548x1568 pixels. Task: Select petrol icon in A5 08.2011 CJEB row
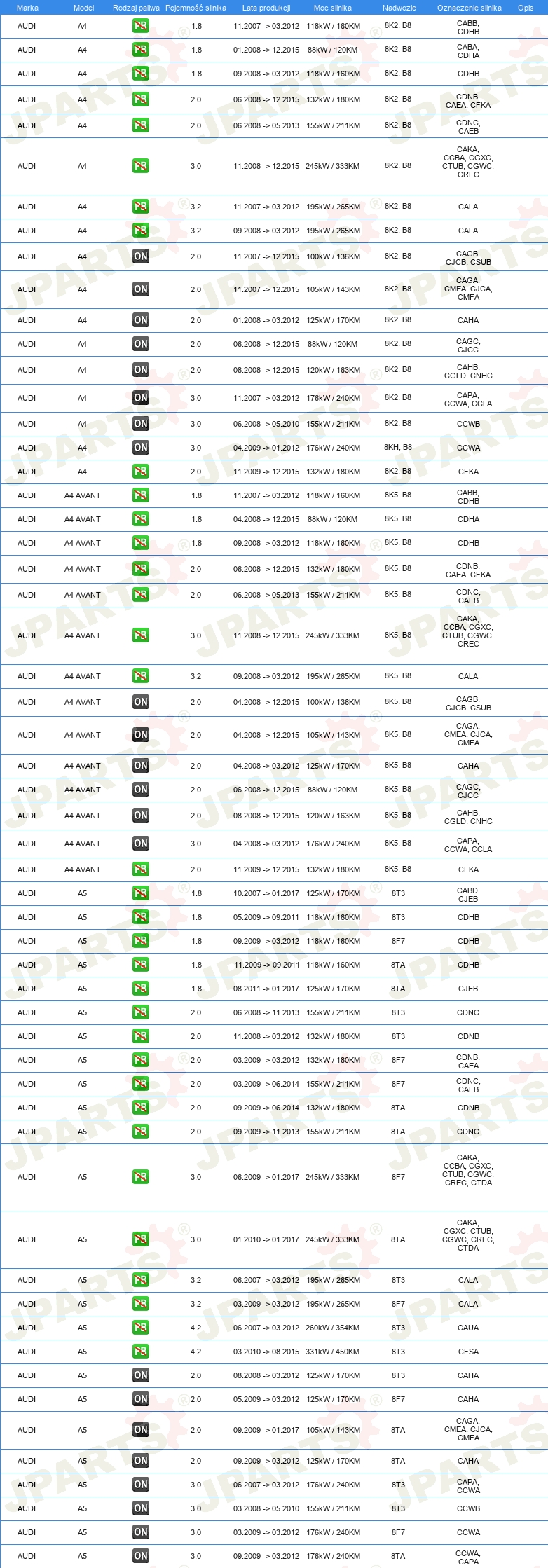click(141, 989)
